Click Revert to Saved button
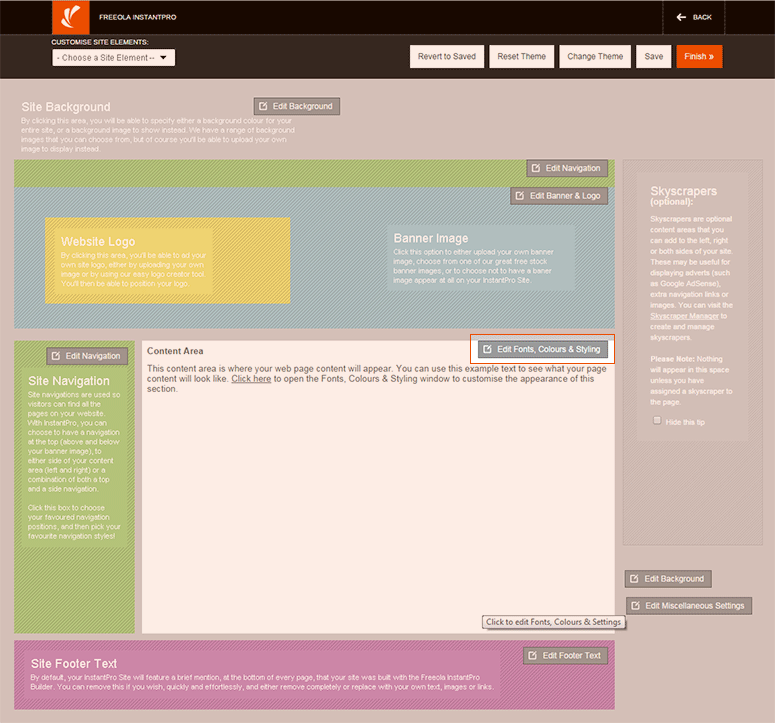The width and height of the screenshot is (775, 723). point(447,56)
